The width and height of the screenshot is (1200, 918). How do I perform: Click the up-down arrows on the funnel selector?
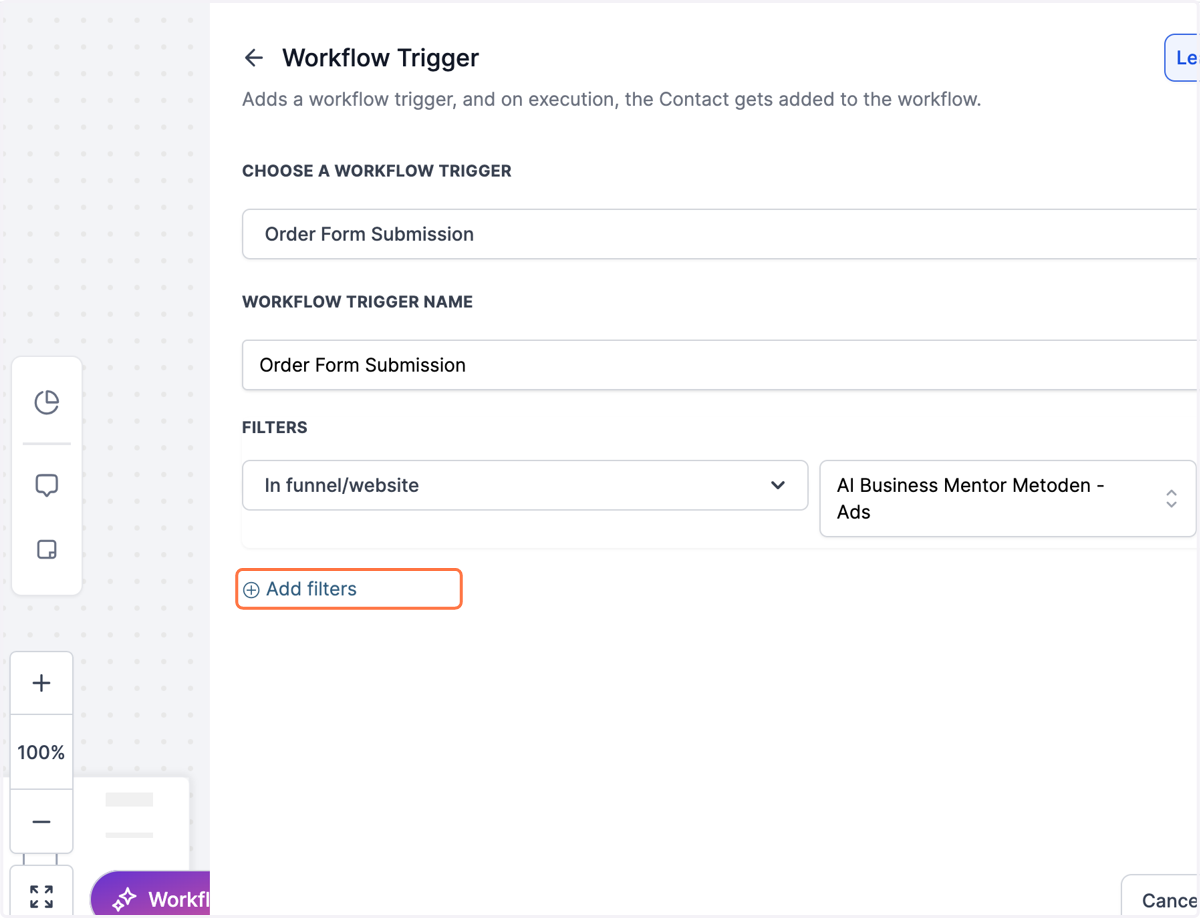(1171, 498)
